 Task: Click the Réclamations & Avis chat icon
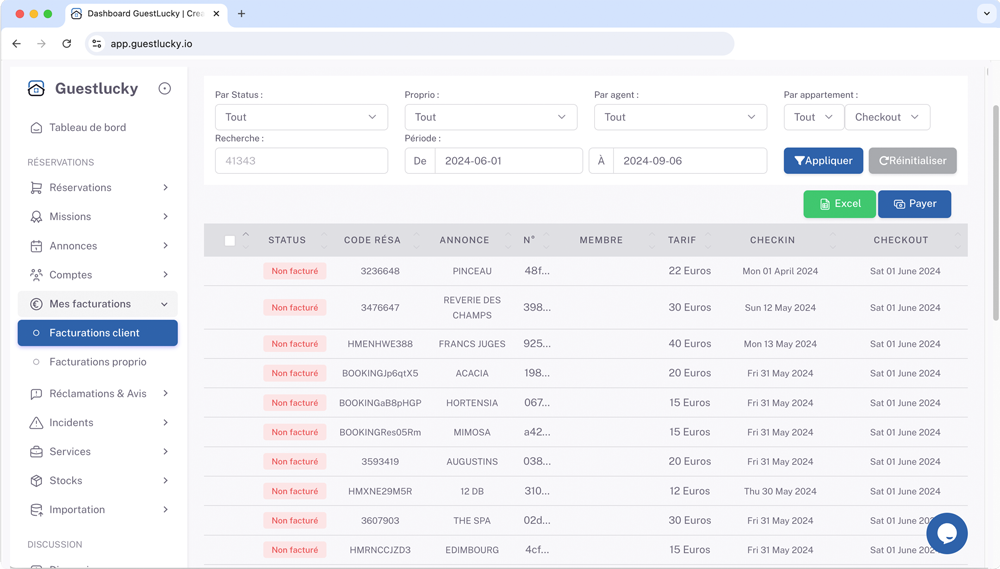pos(36,394)
